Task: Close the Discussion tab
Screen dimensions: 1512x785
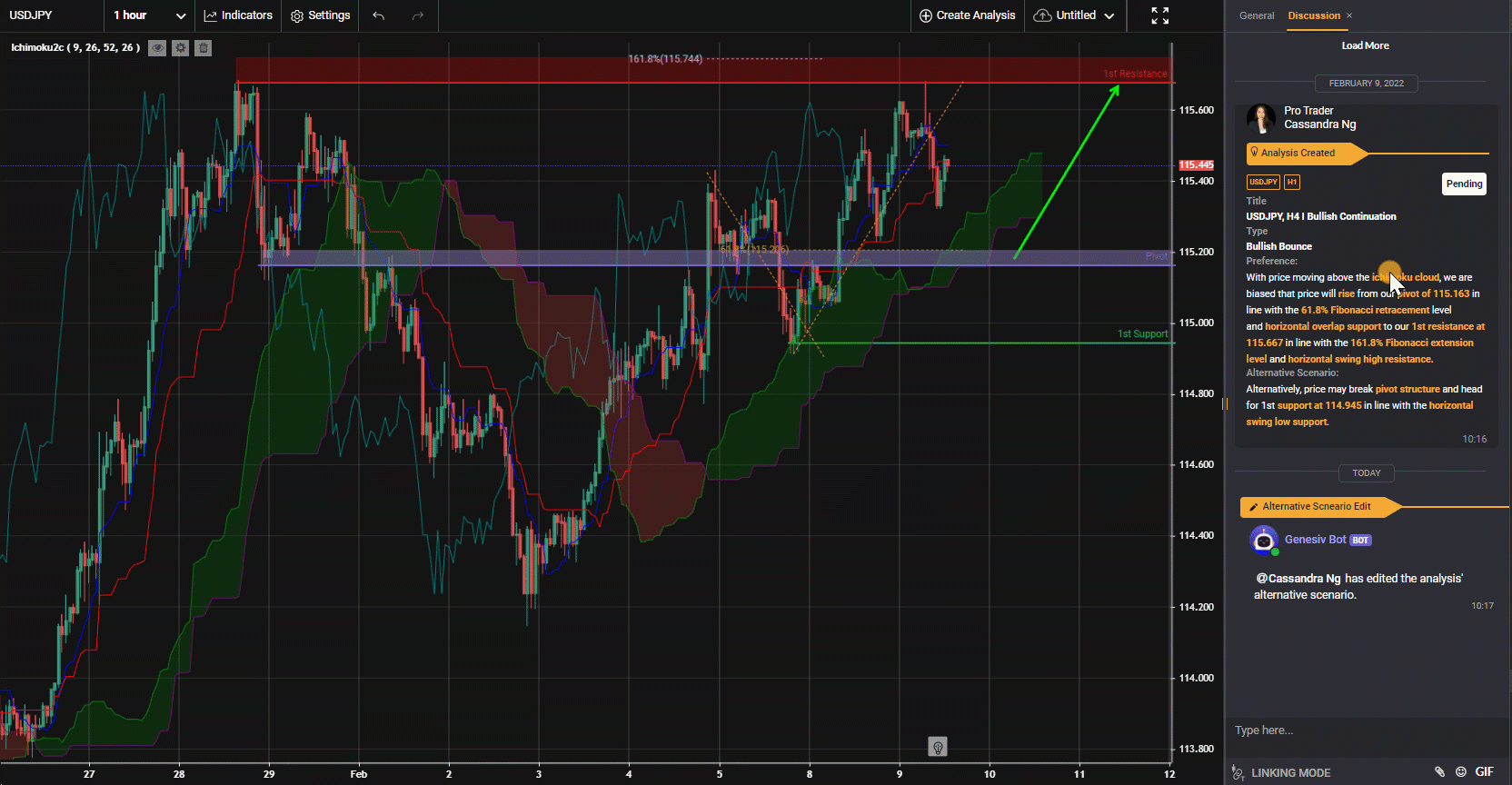Action: [1349, 15]
